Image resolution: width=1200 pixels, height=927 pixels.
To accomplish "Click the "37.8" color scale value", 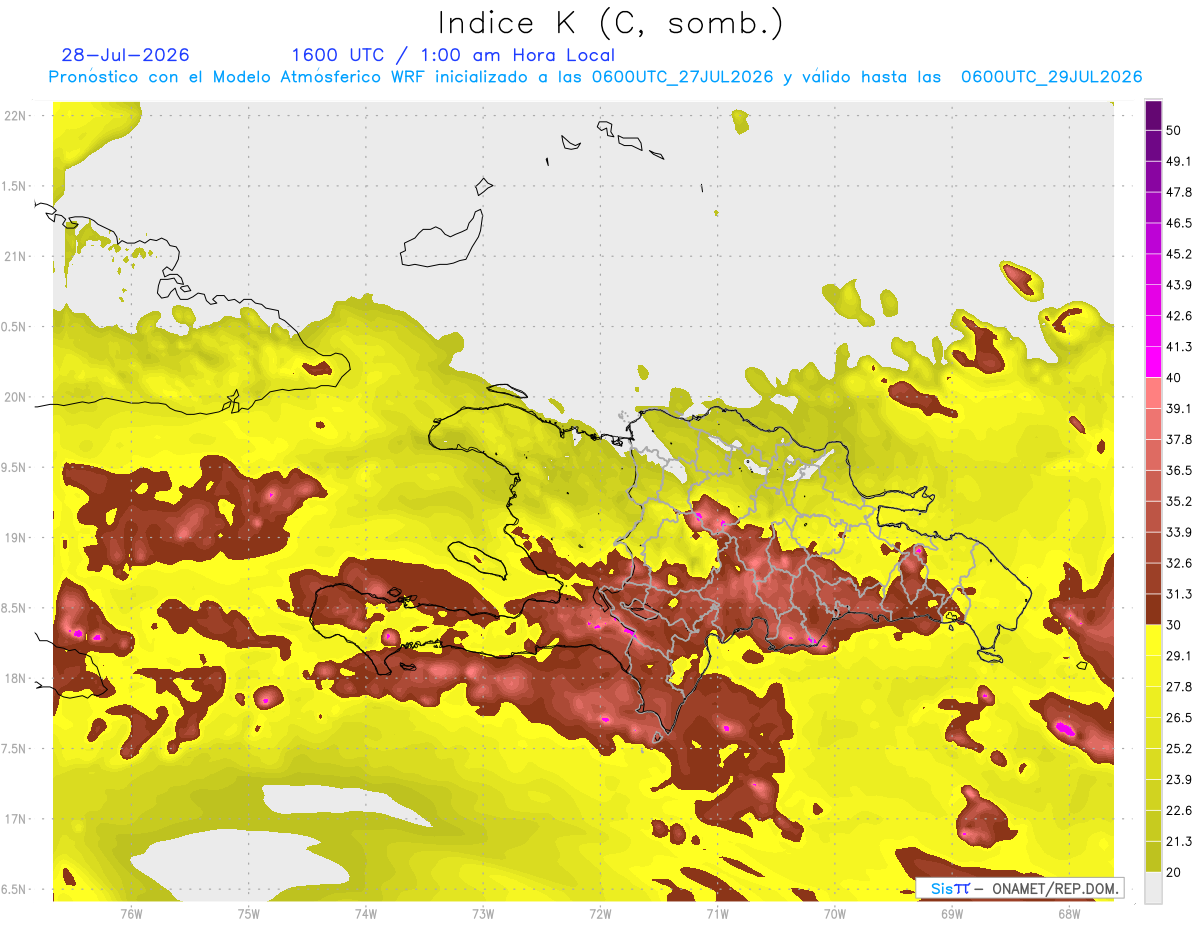I will coord(1179,439).
